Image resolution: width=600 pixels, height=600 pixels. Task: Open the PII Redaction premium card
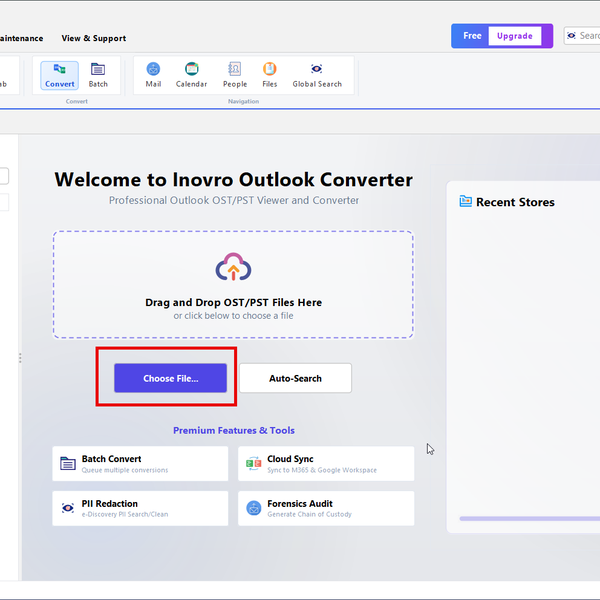tap(140, 508)
